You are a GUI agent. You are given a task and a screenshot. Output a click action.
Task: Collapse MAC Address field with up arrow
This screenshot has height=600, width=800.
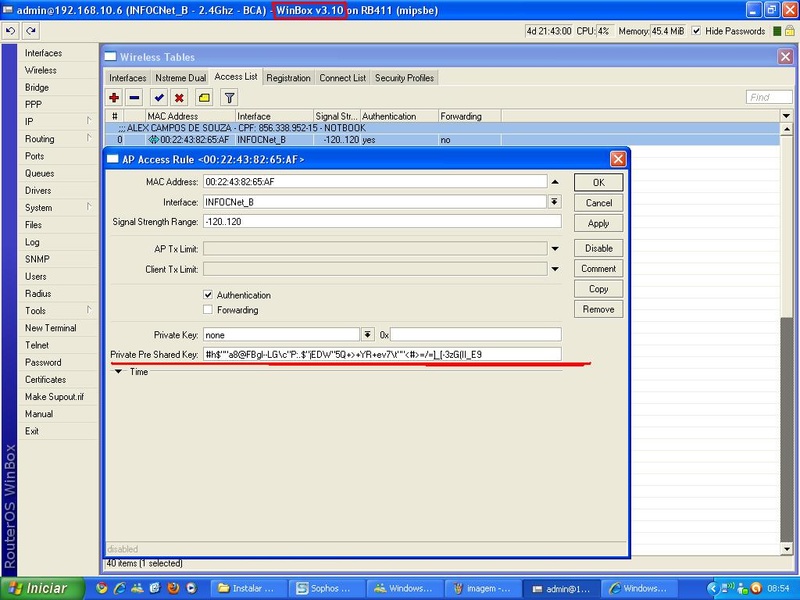tap(555, 182)
